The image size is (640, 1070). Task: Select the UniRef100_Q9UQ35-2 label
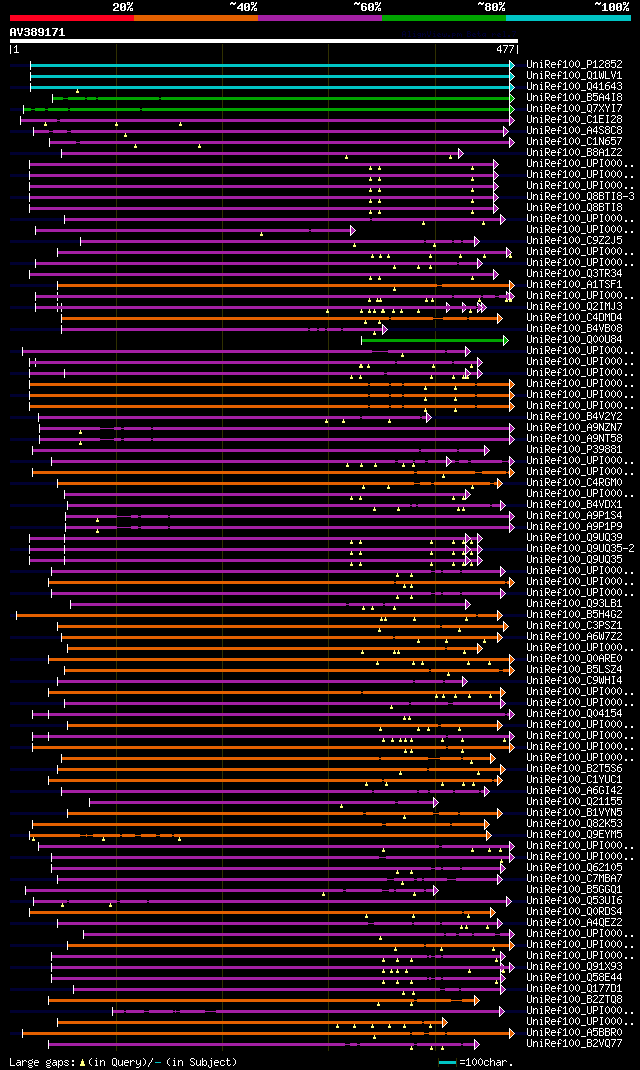click(580, 549)
